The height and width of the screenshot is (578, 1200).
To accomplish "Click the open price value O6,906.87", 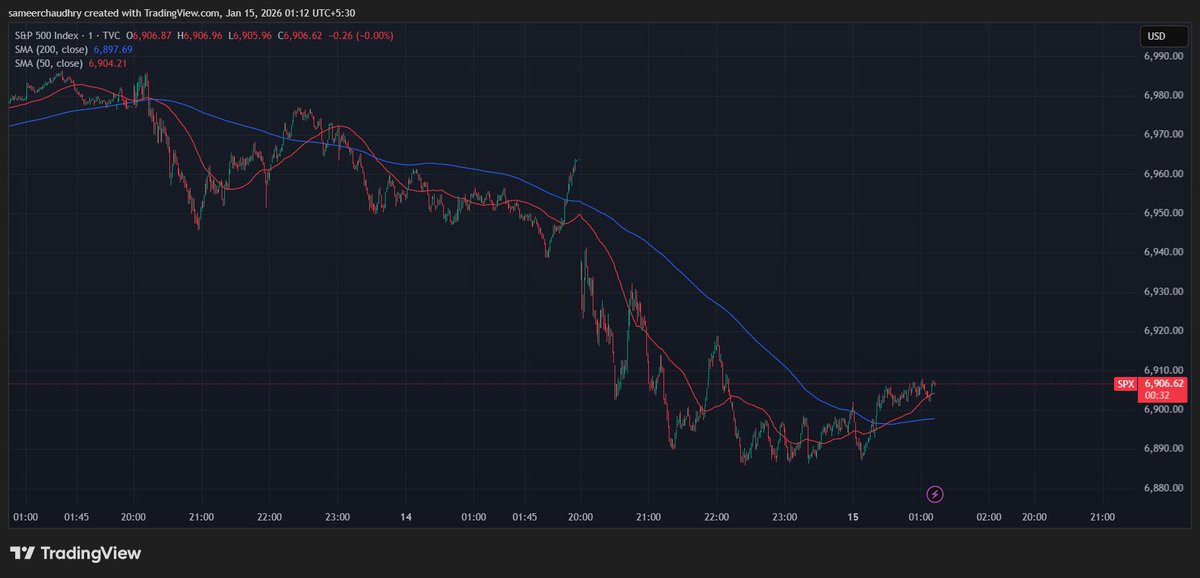I will 156,35.
